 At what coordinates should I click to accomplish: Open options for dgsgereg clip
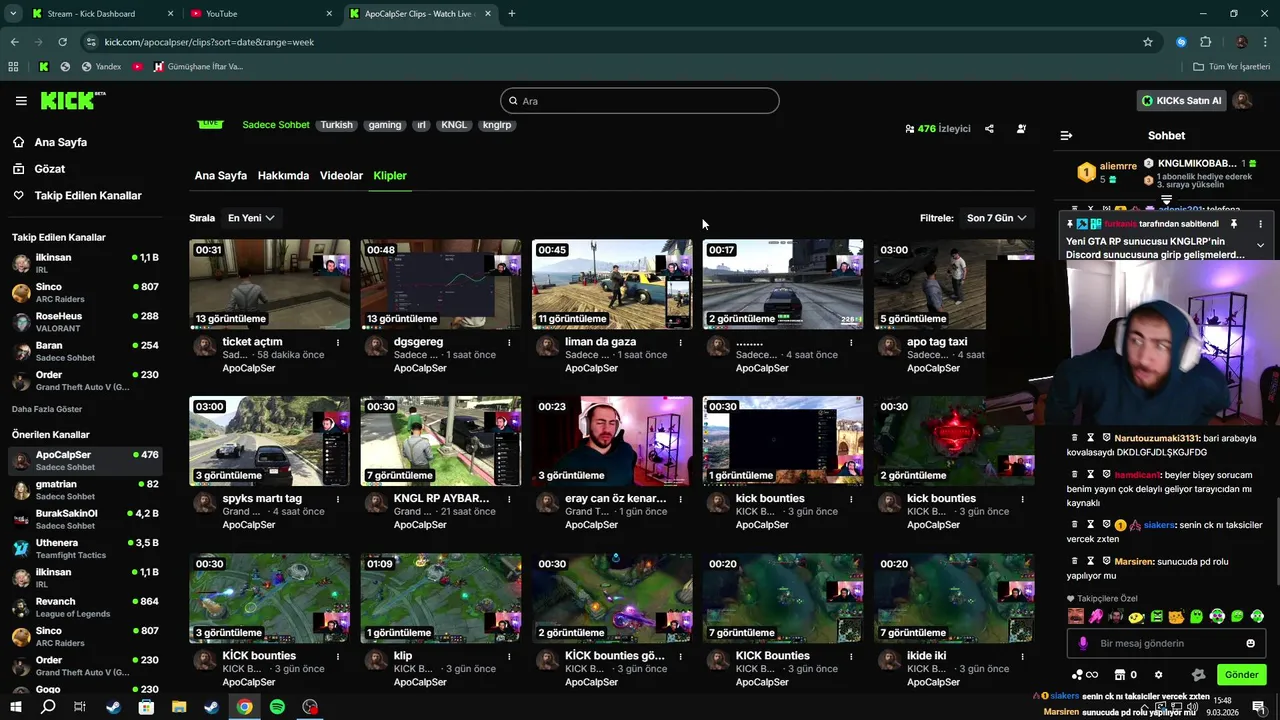pyautogui.click(x=509, y=342)
